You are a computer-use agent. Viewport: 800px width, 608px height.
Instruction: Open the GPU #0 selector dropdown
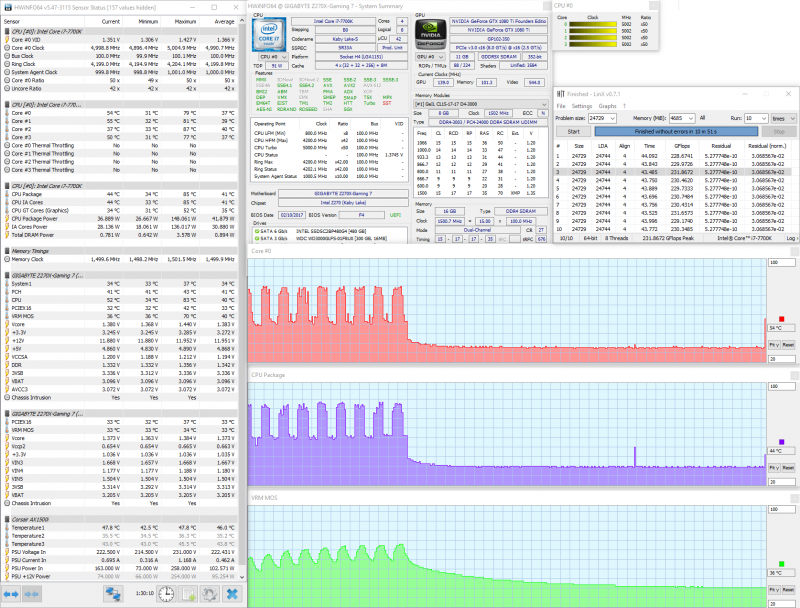(430, 57)
